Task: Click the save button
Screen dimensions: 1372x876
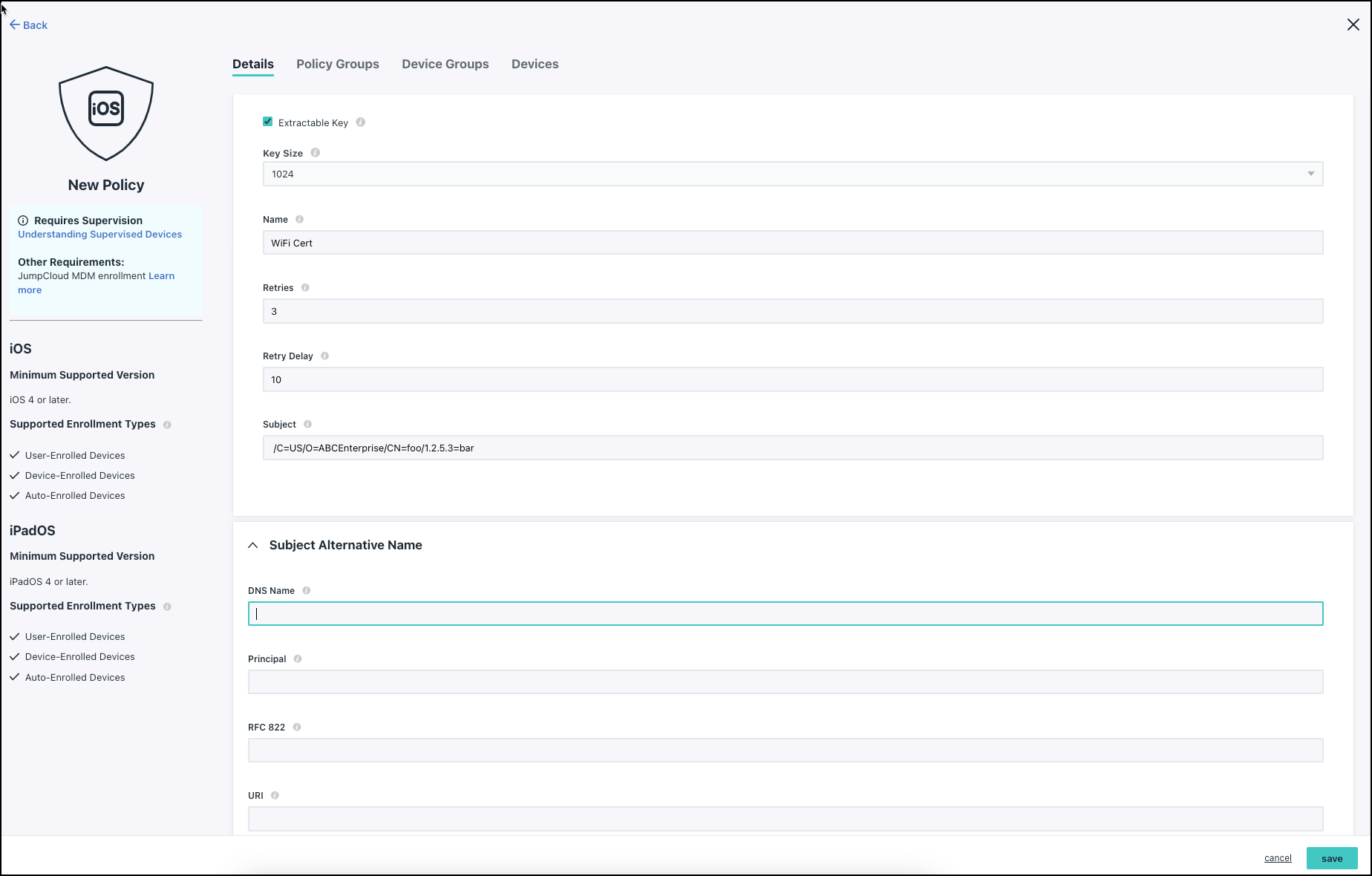Action: 1332,858
